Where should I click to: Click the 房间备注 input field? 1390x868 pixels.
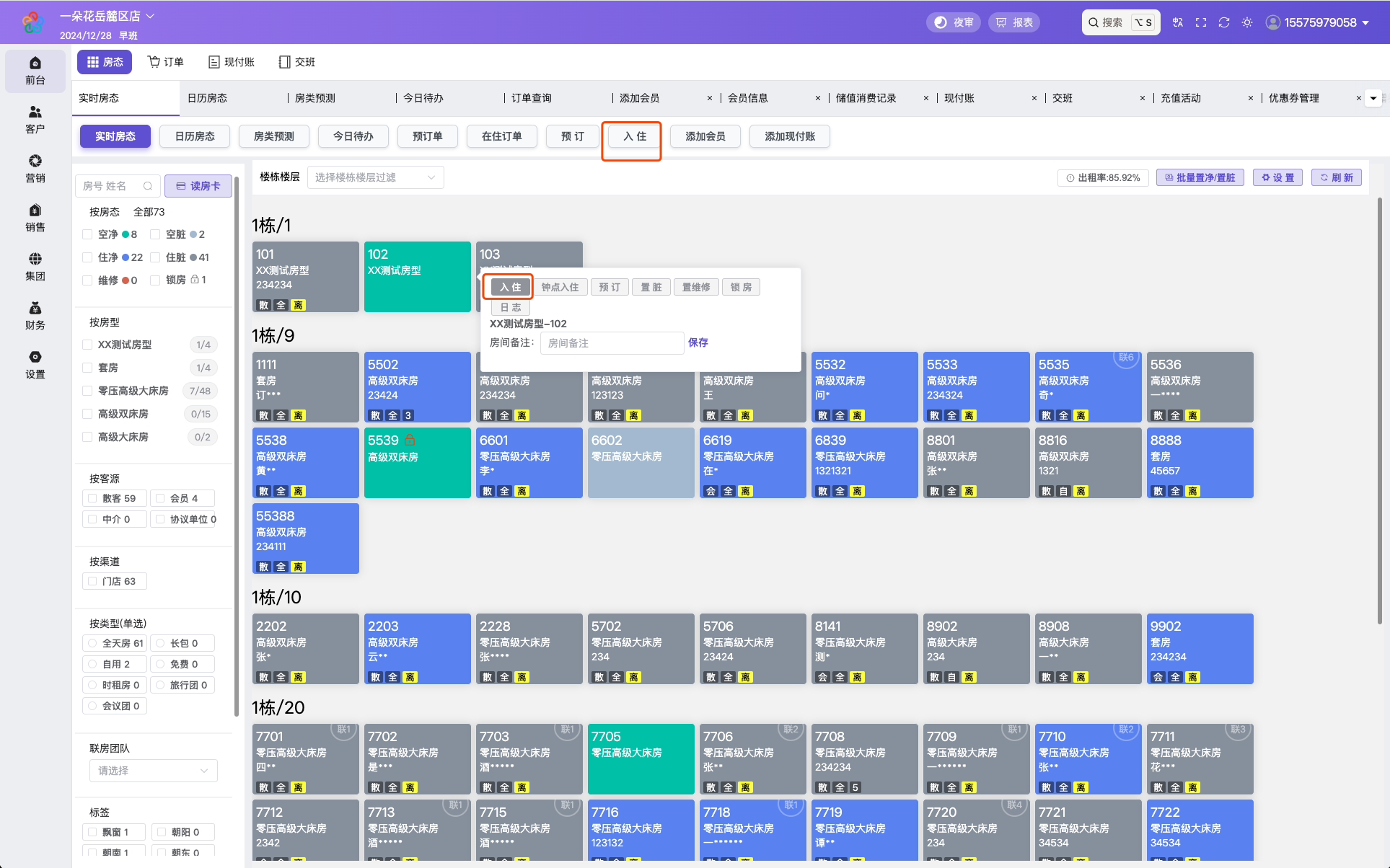[x=612, y=343]
